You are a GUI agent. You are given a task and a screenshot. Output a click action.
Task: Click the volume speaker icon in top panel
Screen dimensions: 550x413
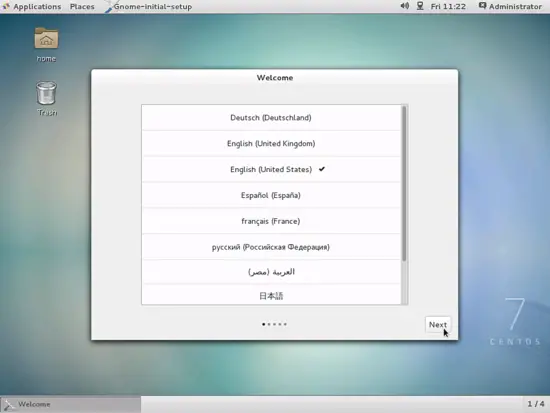404,6
